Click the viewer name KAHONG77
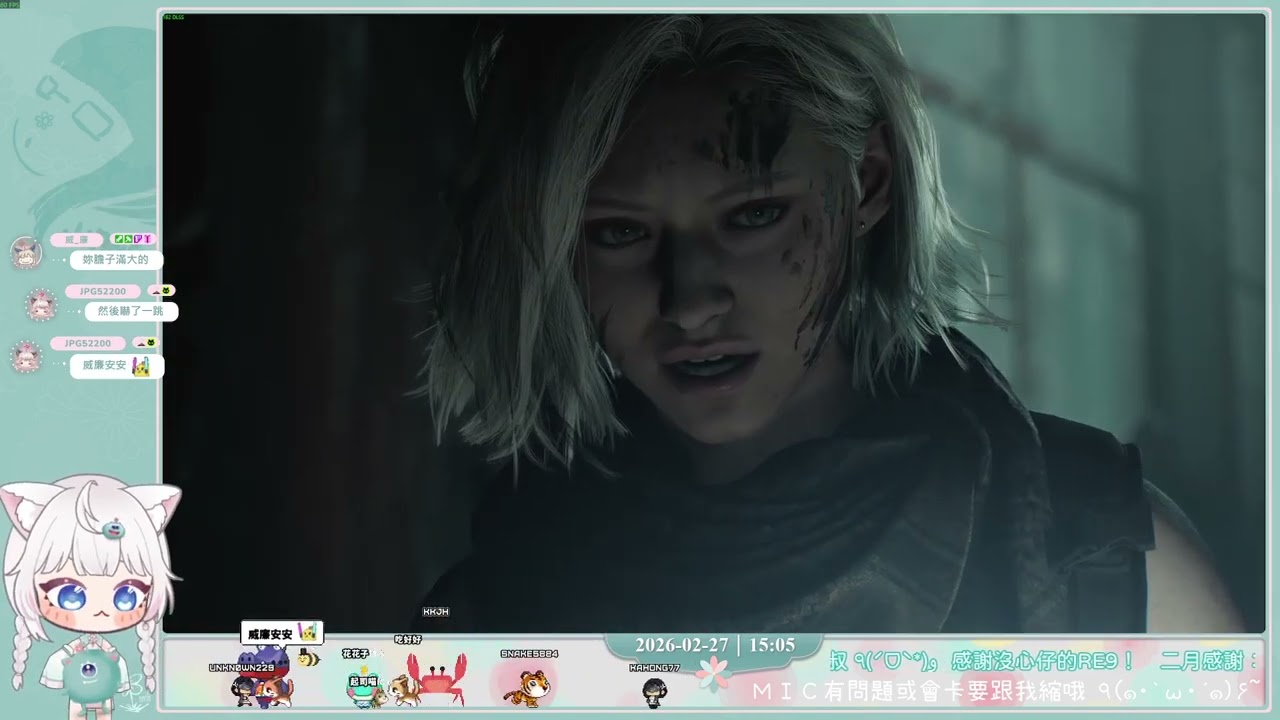 (654, 667)
